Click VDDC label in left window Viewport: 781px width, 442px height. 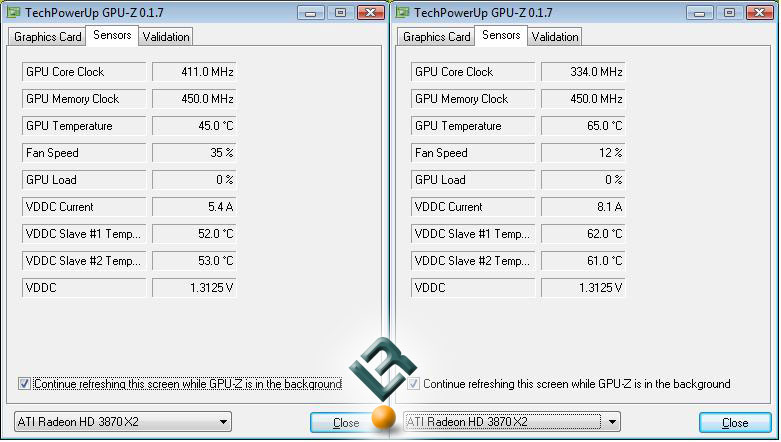point(84,288)
